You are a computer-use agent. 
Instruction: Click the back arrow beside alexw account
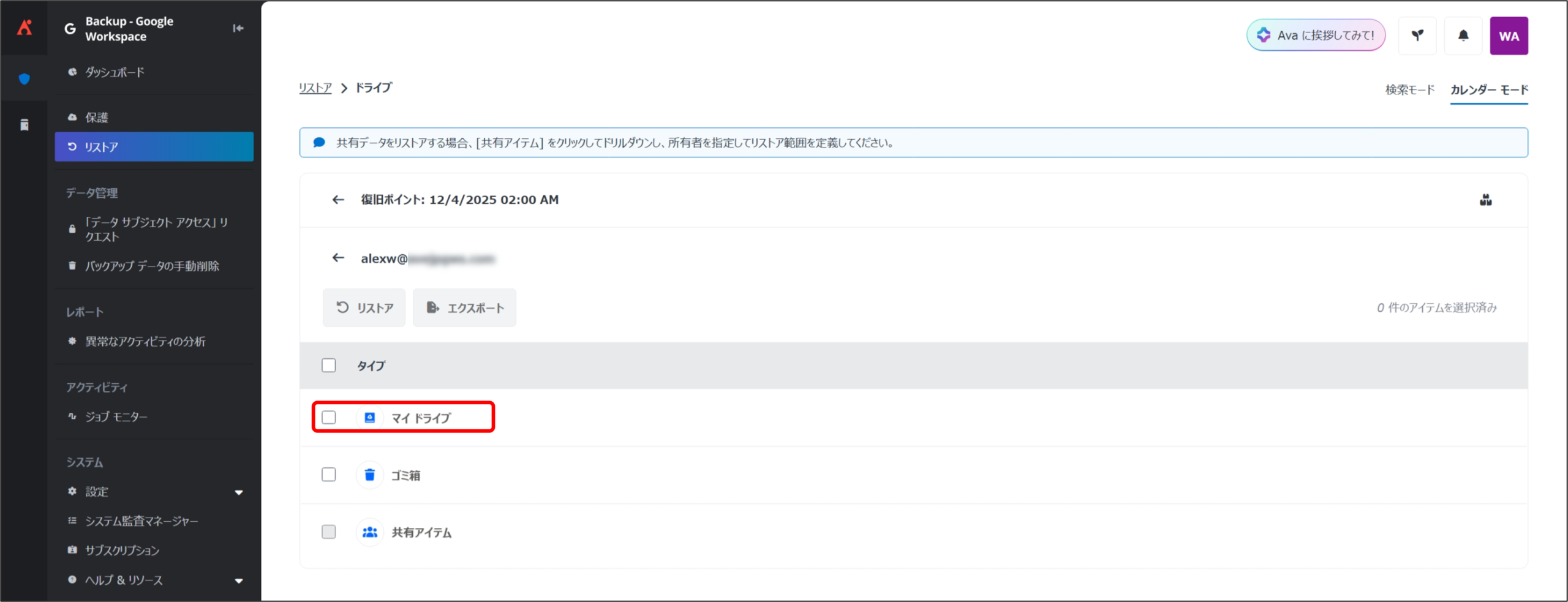point(338,258)
